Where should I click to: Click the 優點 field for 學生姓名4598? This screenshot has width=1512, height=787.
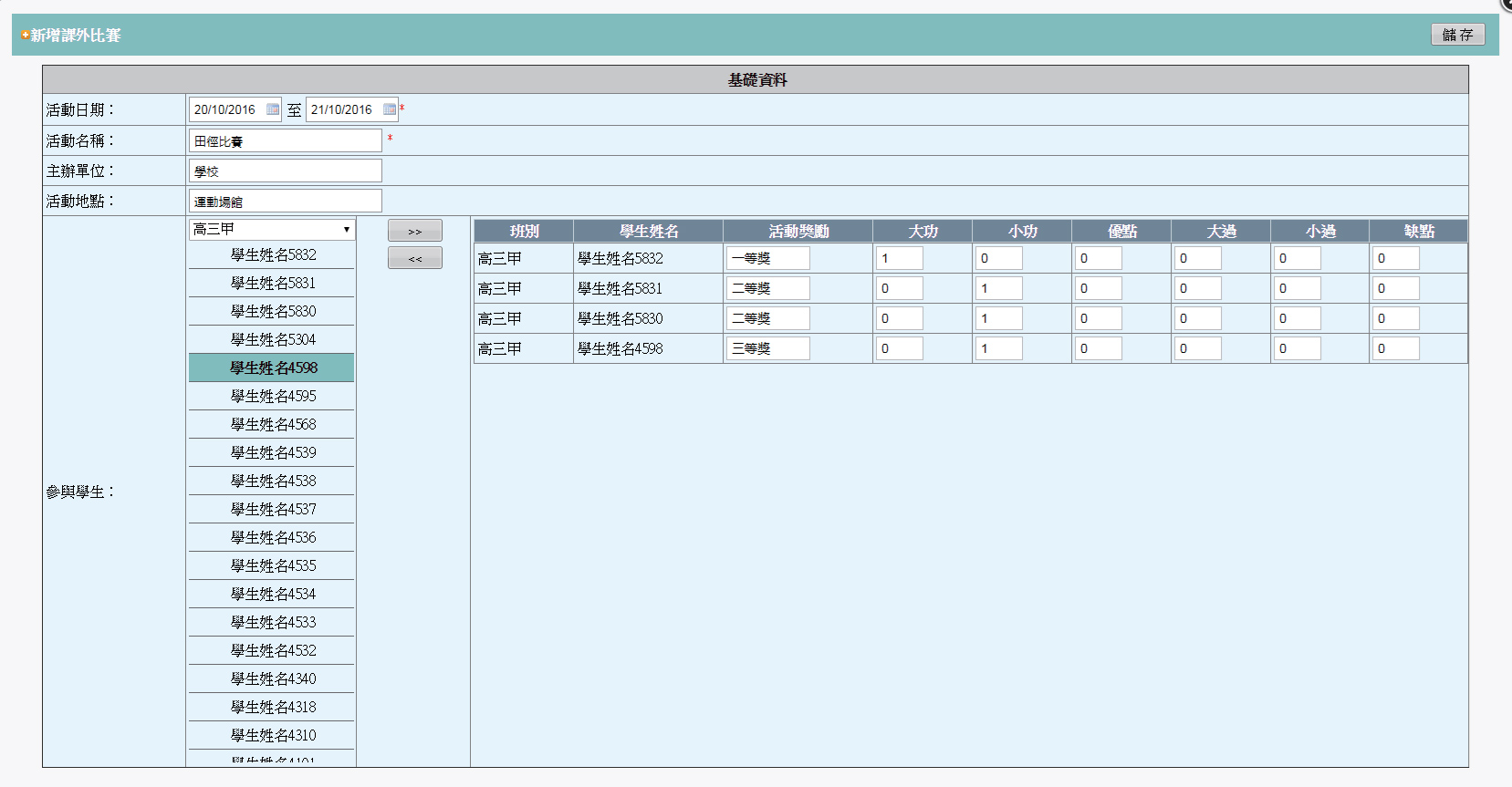pyautogui.click(x=1098, y=348)
